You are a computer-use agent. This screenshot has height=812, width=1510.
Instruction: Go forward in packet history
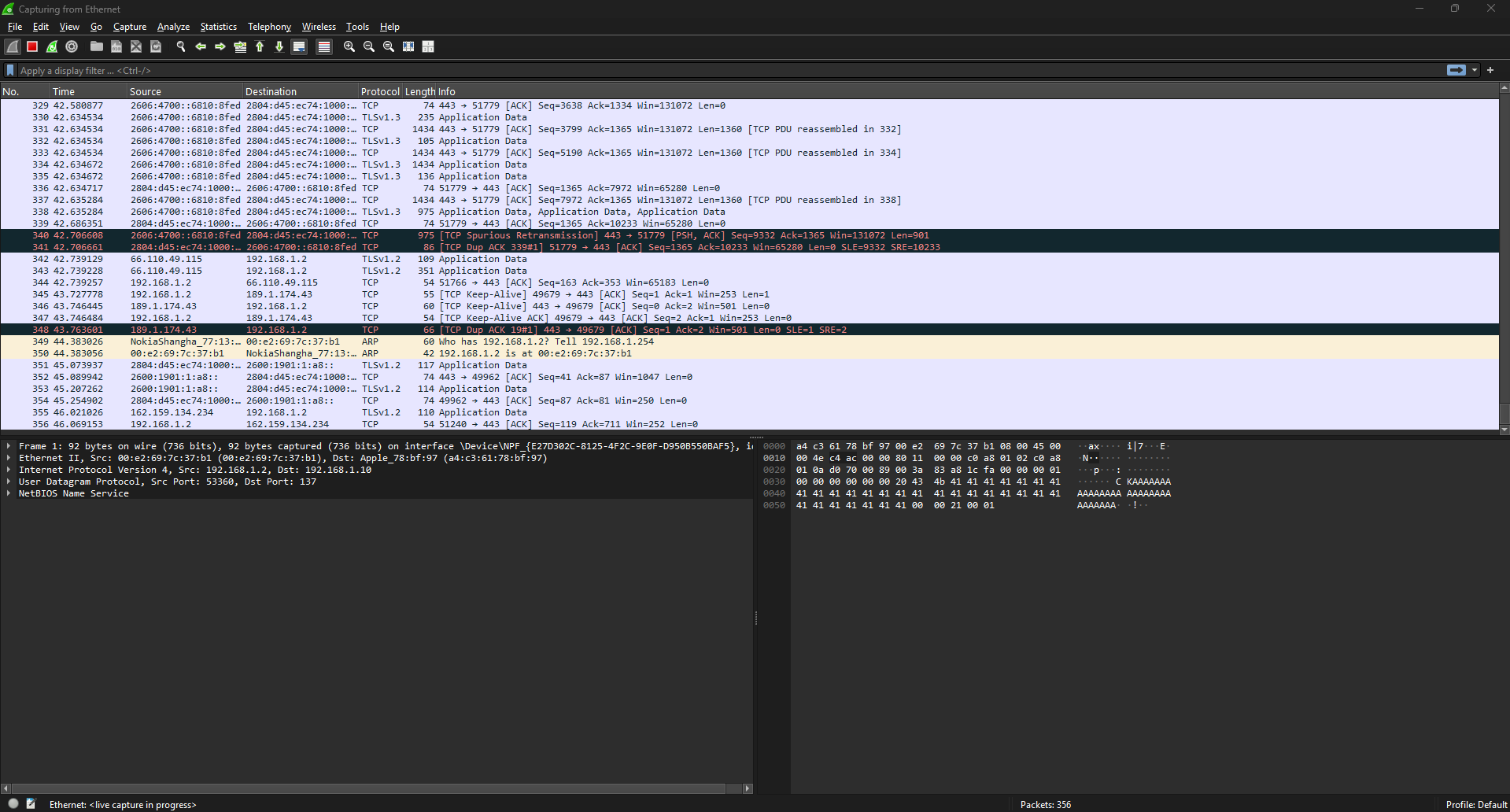[220, 47]
